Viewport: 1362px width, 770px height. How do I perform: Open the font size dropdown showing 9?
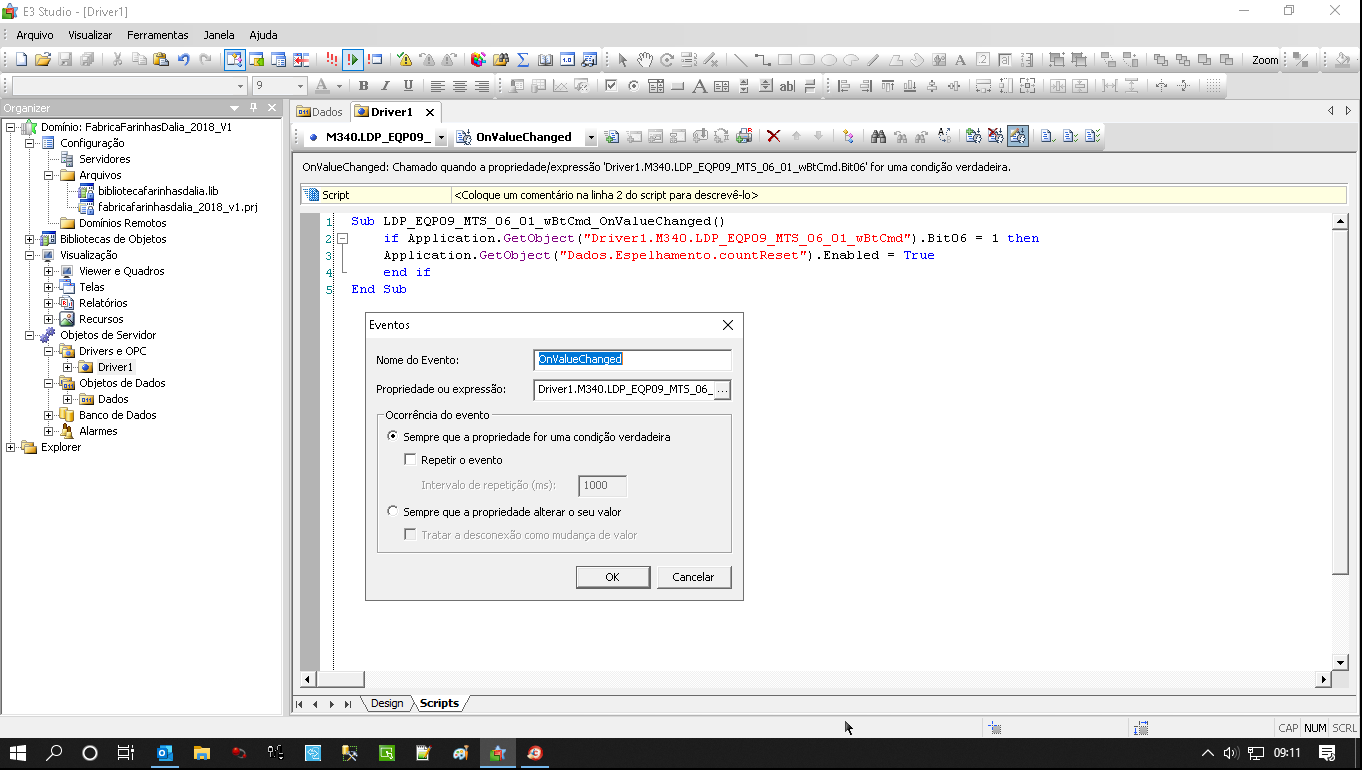coord(301,86)
